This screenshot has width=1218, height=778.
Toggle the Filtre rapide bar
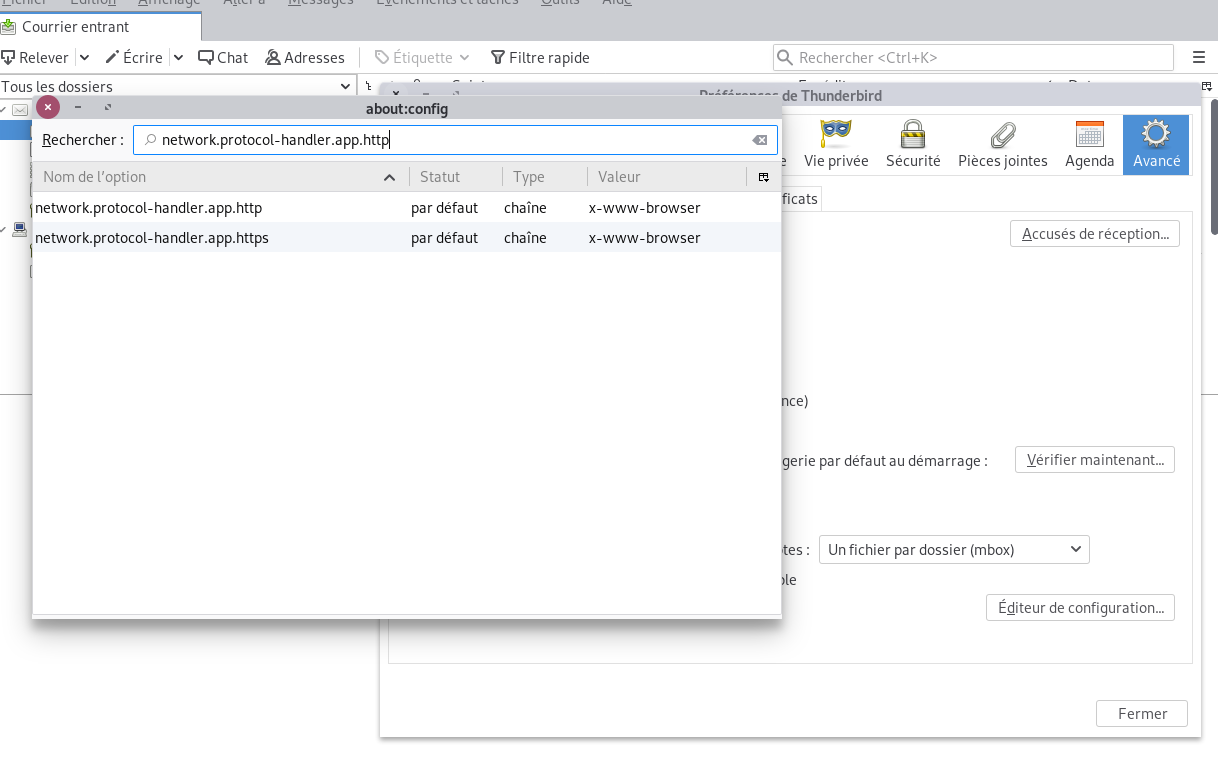540,58
